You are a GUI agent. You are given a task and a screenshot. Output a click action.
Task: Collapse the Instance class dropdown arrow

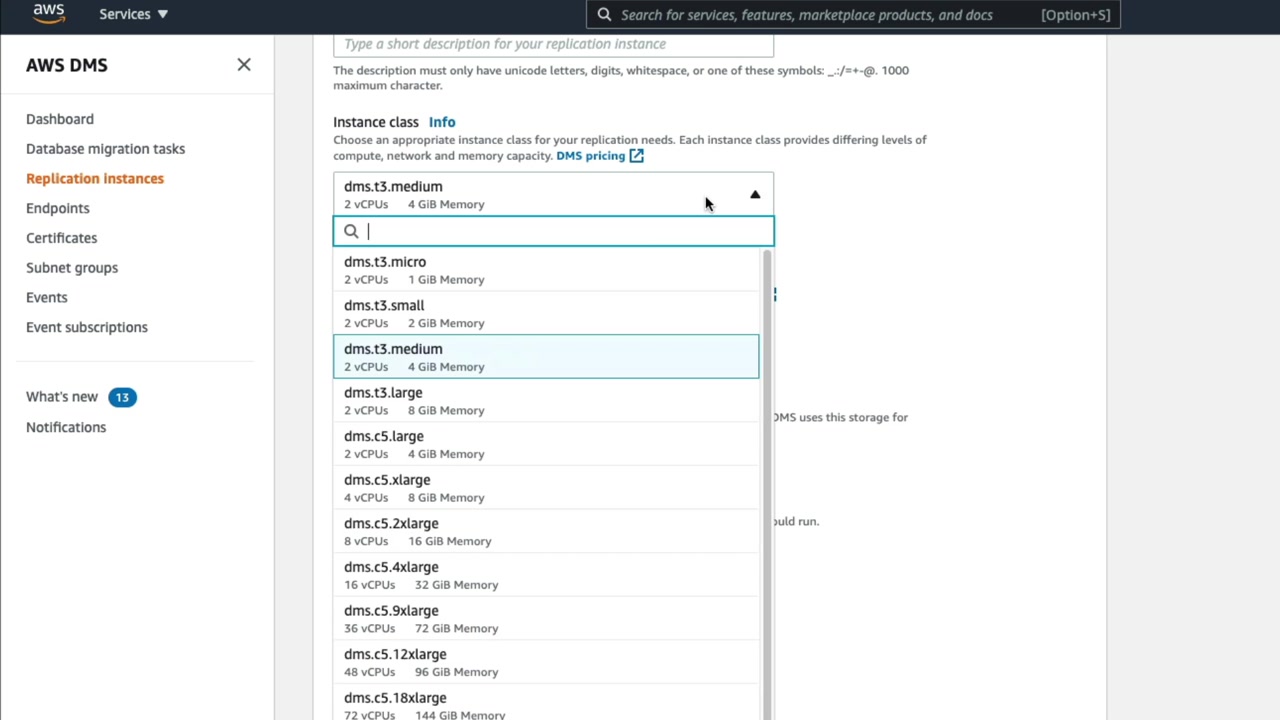coord(755,195)
